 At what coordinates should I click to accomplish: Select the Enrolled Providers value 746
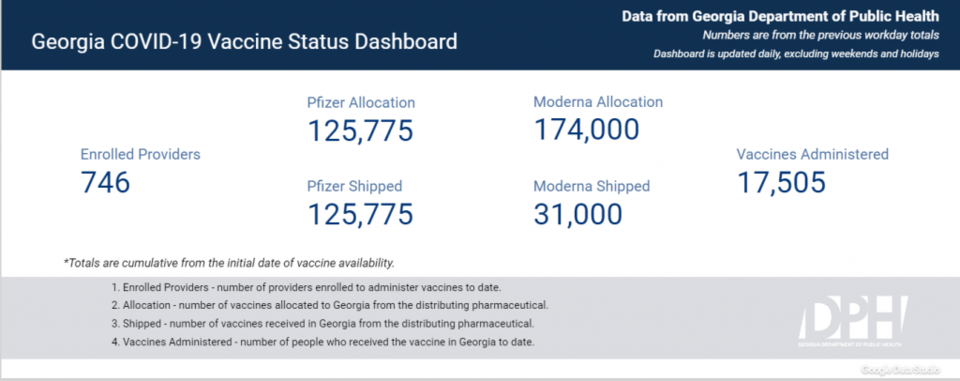[x=105, y=183]
